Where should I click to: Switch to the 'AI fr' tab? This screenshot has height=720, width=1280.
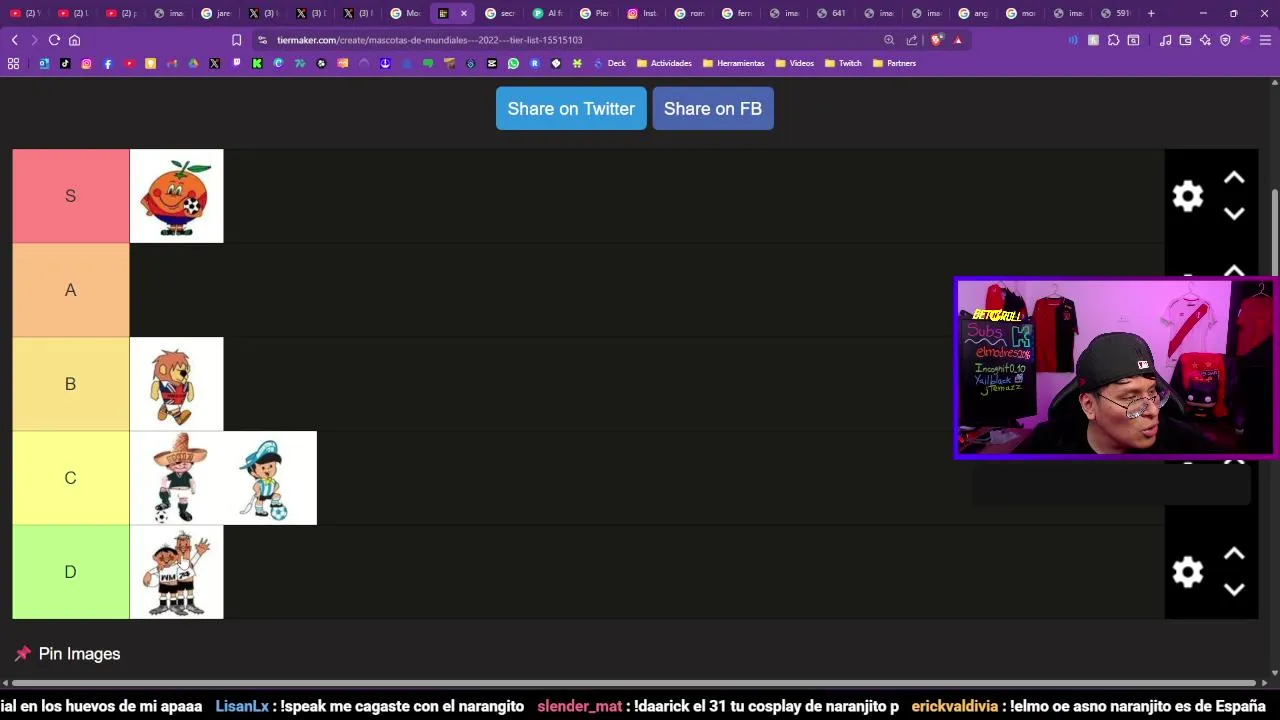coord(548,13)
